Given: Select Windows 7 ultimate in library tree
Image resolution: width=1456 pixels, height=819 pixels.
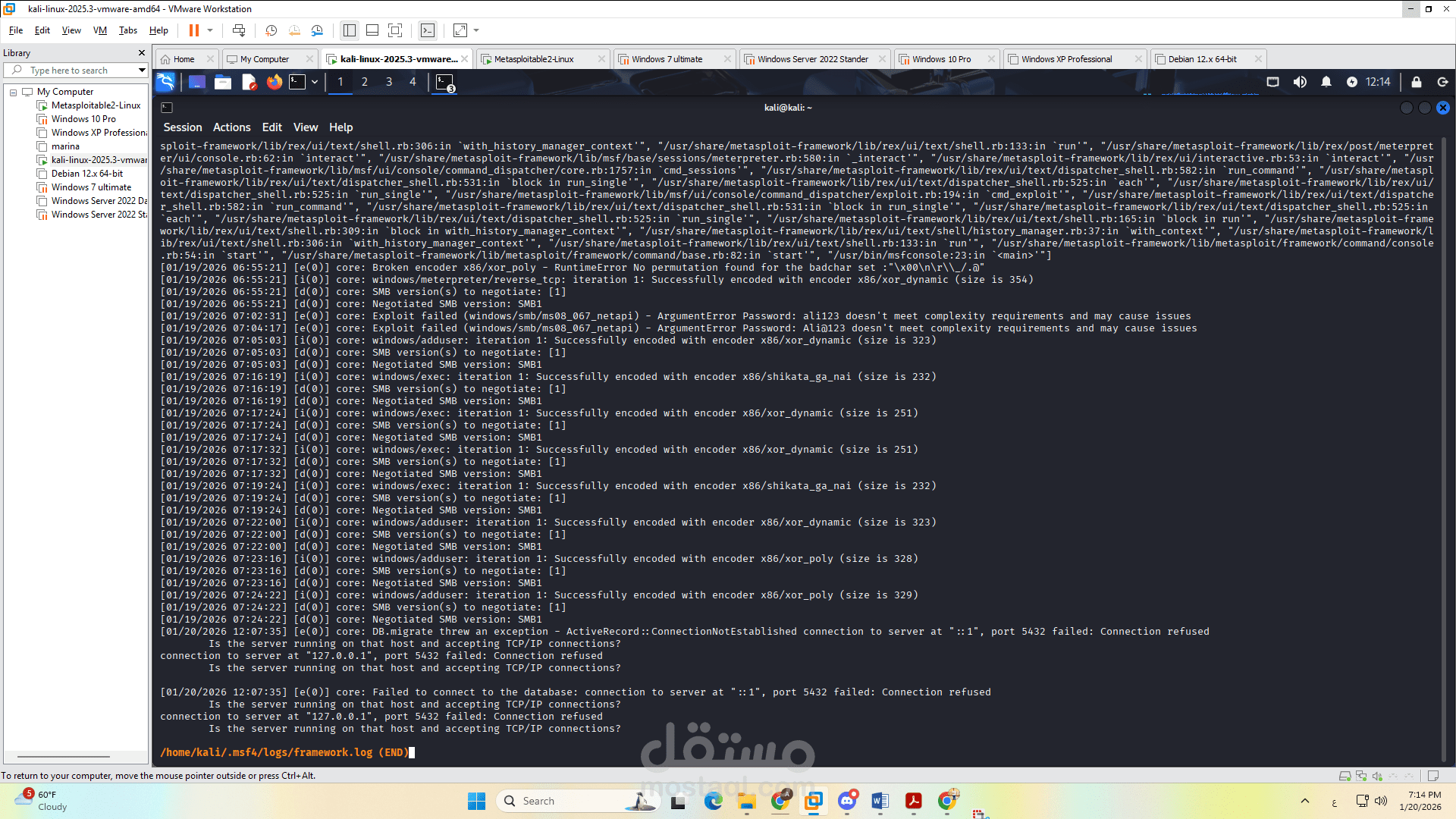Looking at the screenshot, I should tap(91, 187).
